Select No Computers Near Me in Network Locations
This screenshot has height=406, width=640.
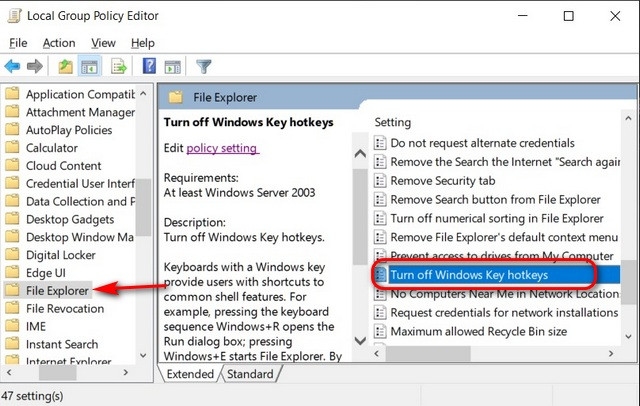497,294
